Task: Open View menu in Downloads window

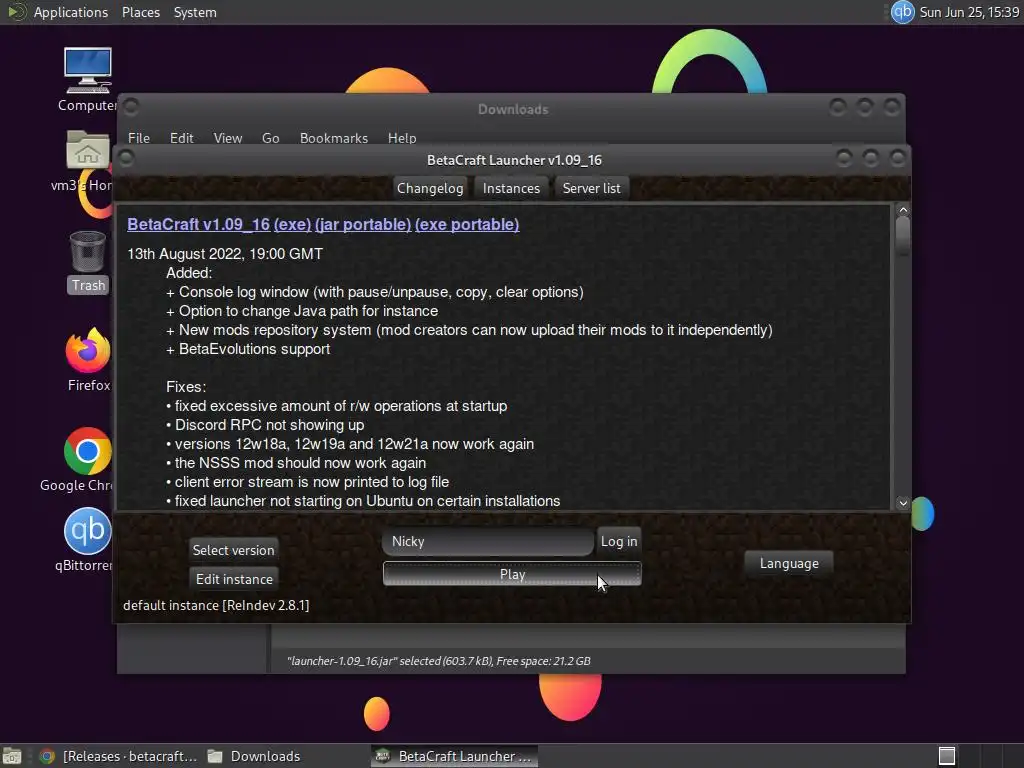Action: (227, 138)
